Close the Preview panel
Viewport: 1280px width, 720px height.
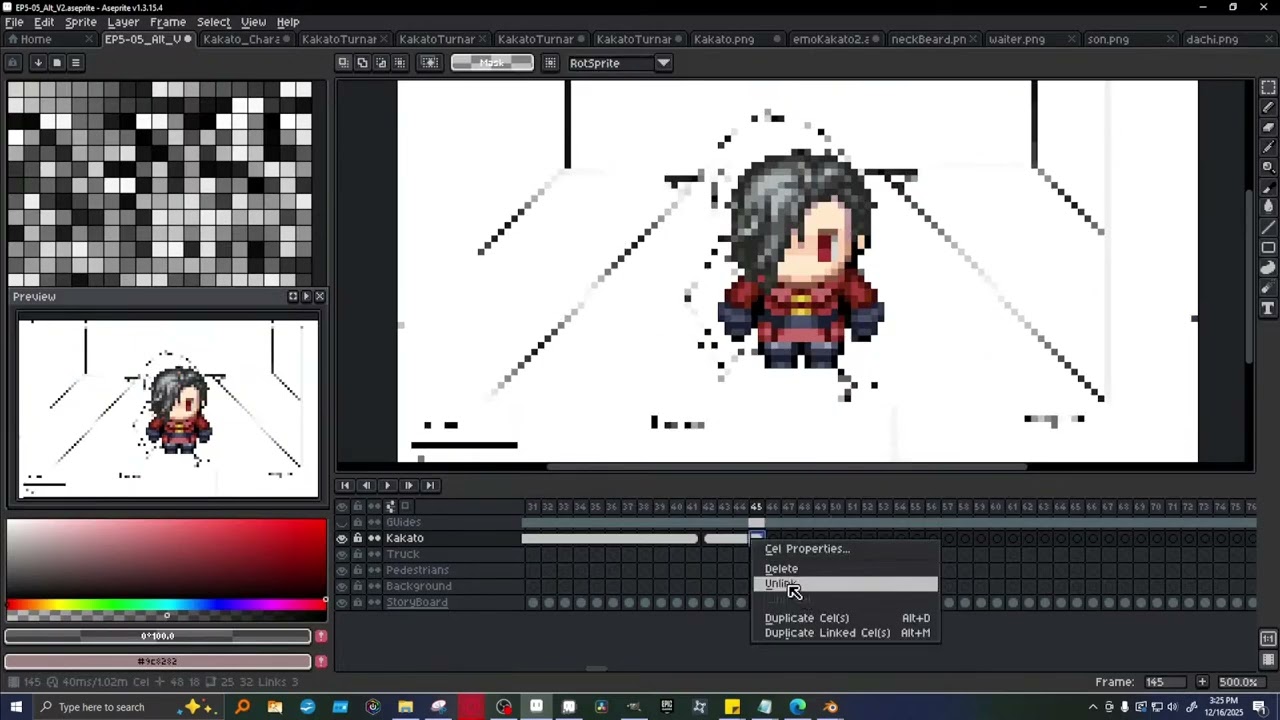coord(319,297)
